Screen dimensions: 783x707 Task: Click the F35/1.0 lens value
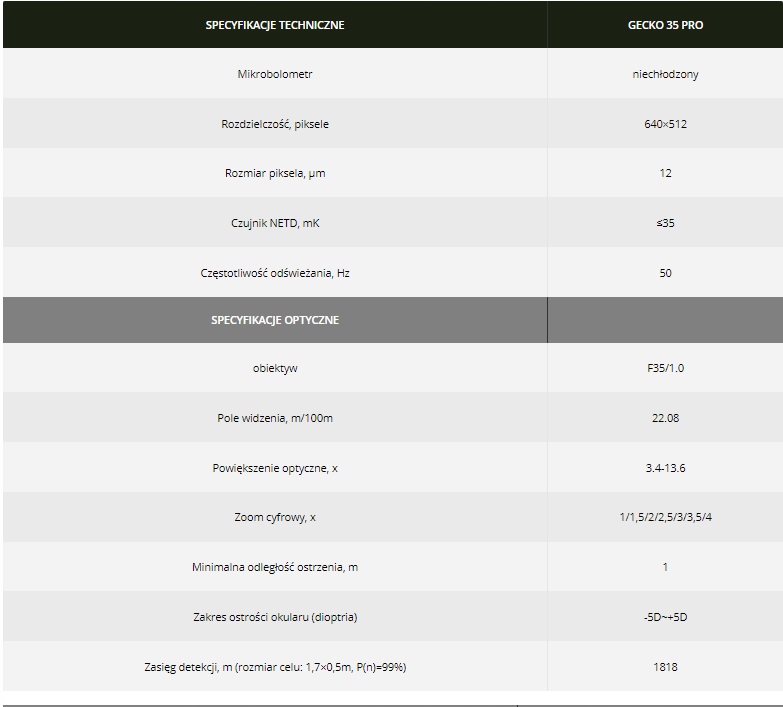[665, 368]
